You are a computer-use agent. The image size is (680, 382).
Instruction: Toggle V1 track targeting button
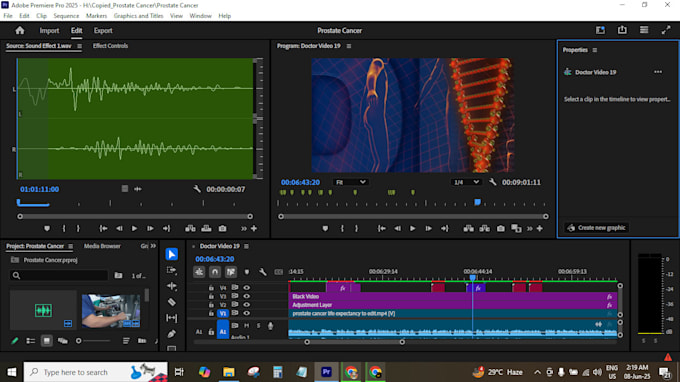(223, 313)
